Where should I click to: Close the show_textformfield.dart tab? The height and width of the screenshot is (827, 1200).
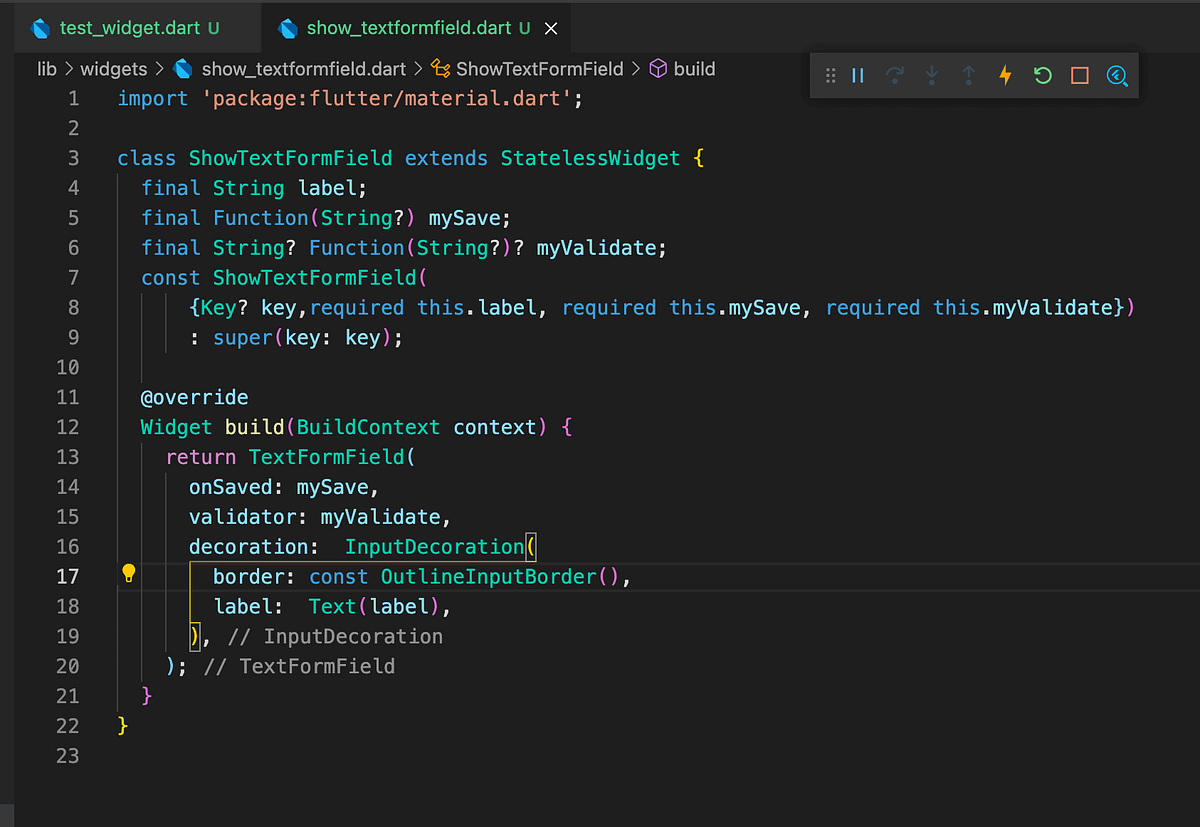pyautogui.click(x=551, y=28)
